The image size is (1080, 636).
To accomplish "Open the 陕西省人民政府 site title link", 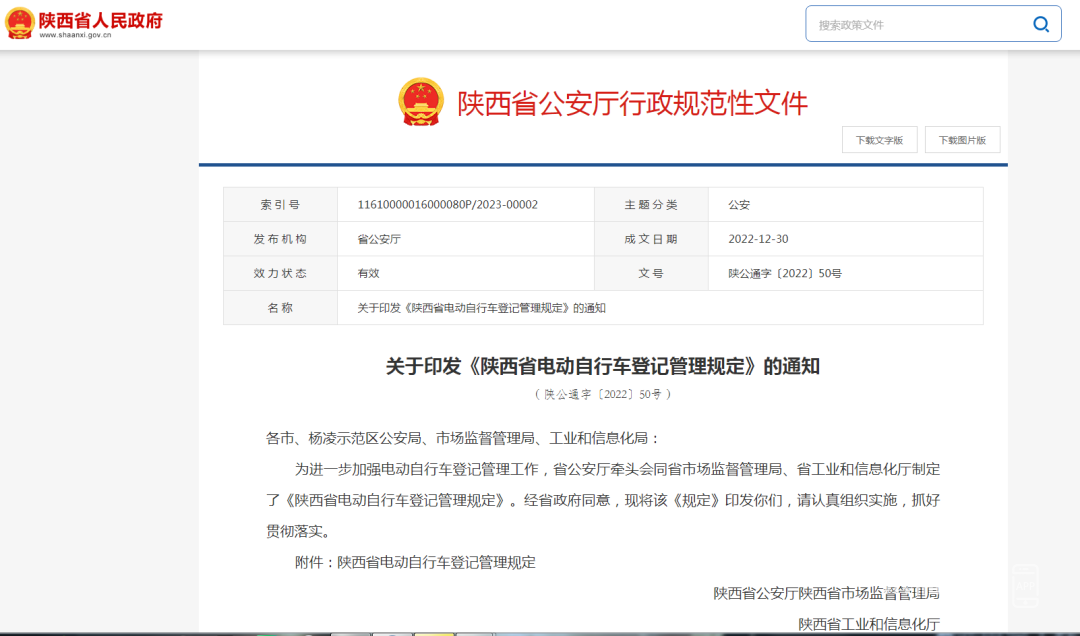I will (x=101, y=19).
